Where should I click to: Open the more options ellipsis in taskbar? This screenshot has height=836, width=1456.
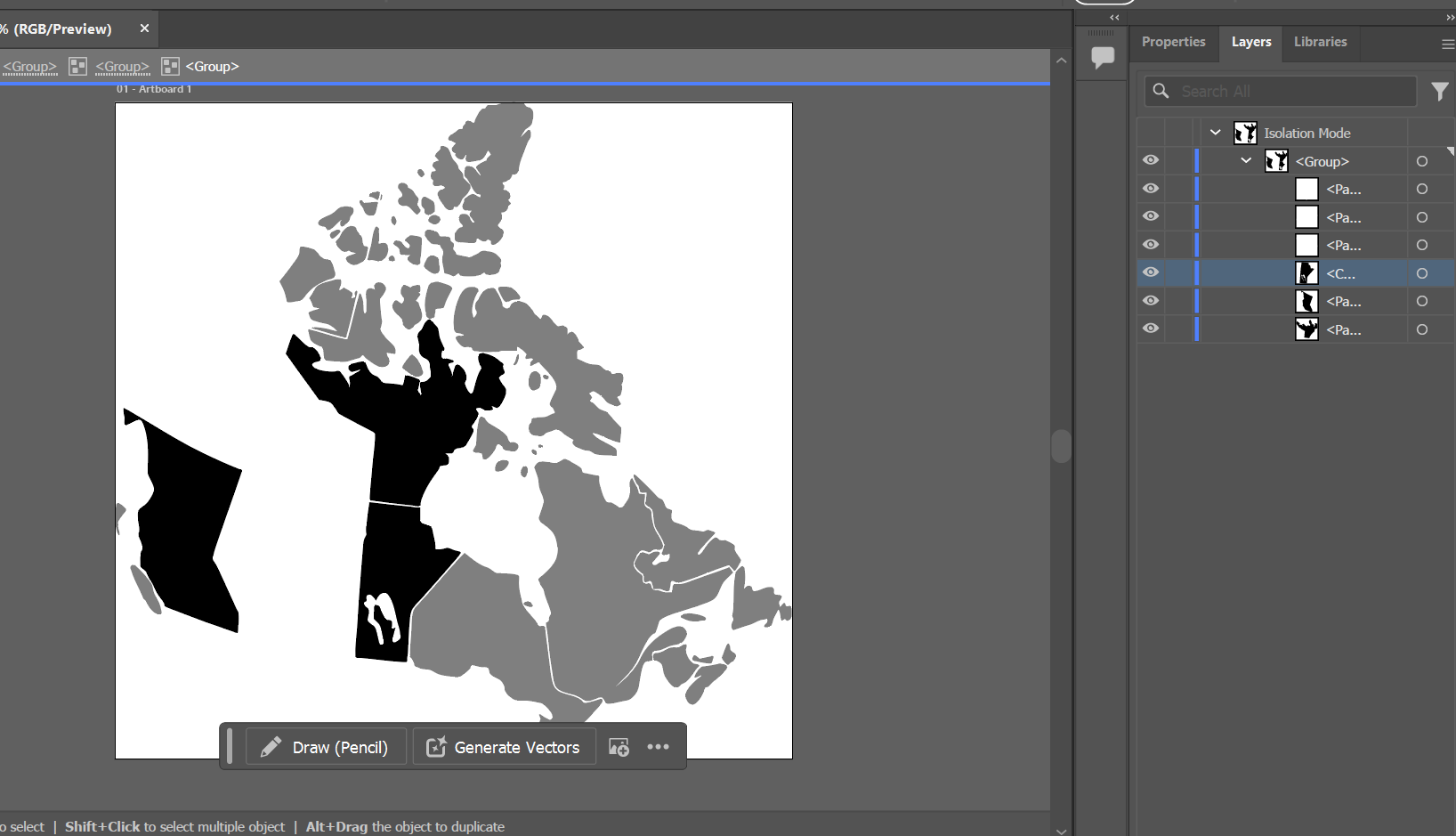tap(658, 747)
